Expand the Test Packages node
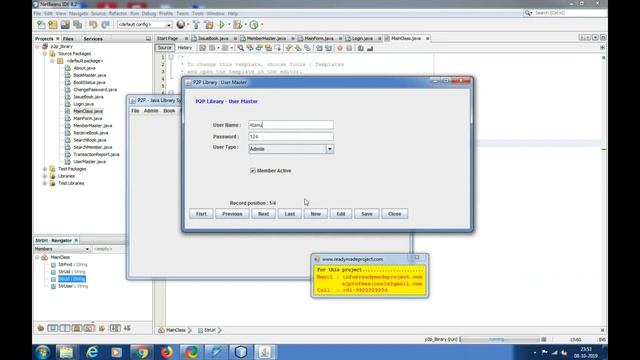 45,169
